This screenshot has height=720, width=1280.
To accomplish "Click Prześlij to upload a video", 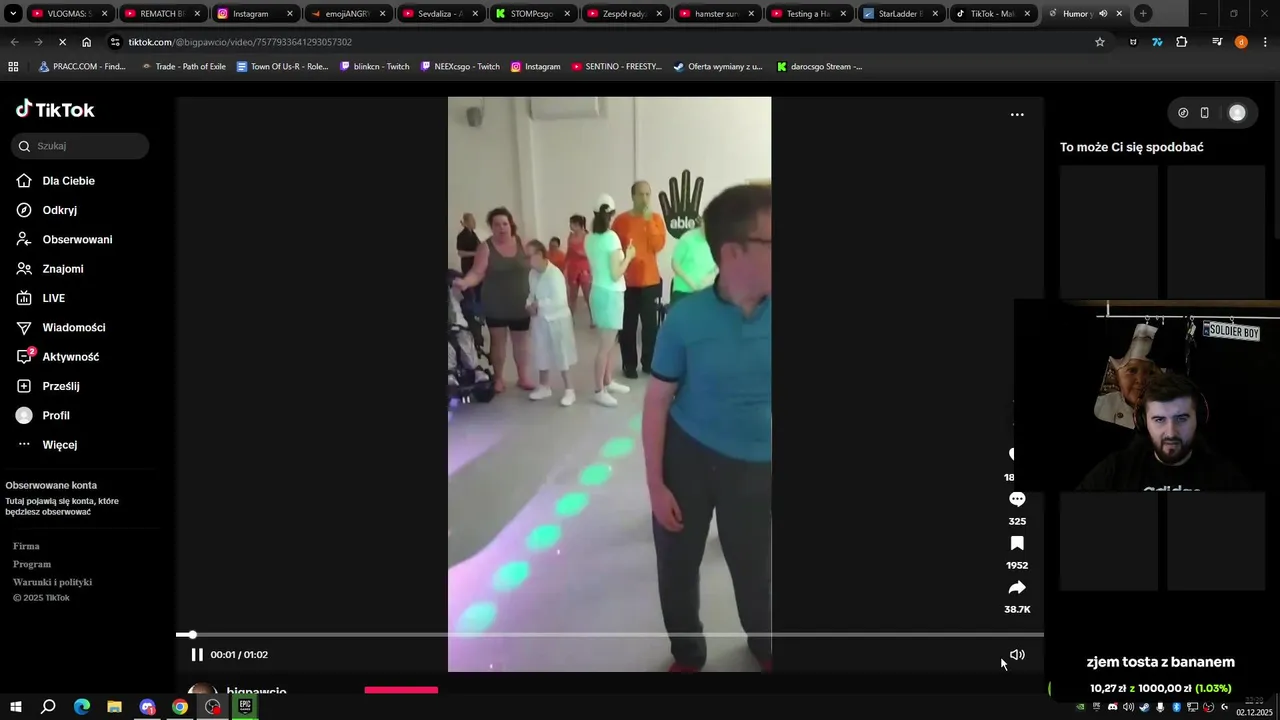I will click(60, 386).
